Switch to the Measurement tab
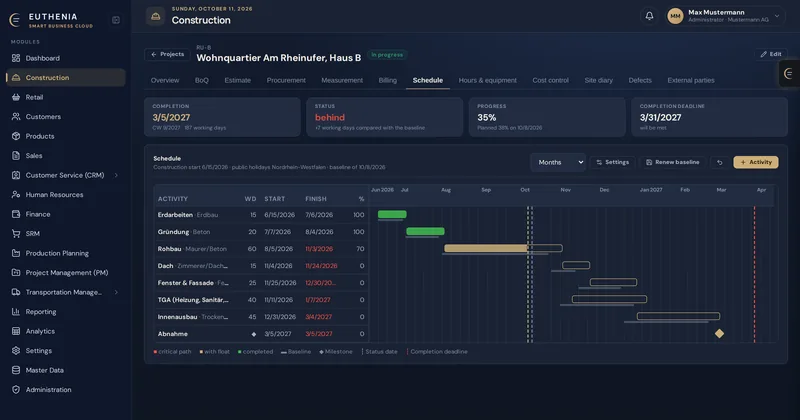This screenshot has height=420, width=800. tap(342, 80)
